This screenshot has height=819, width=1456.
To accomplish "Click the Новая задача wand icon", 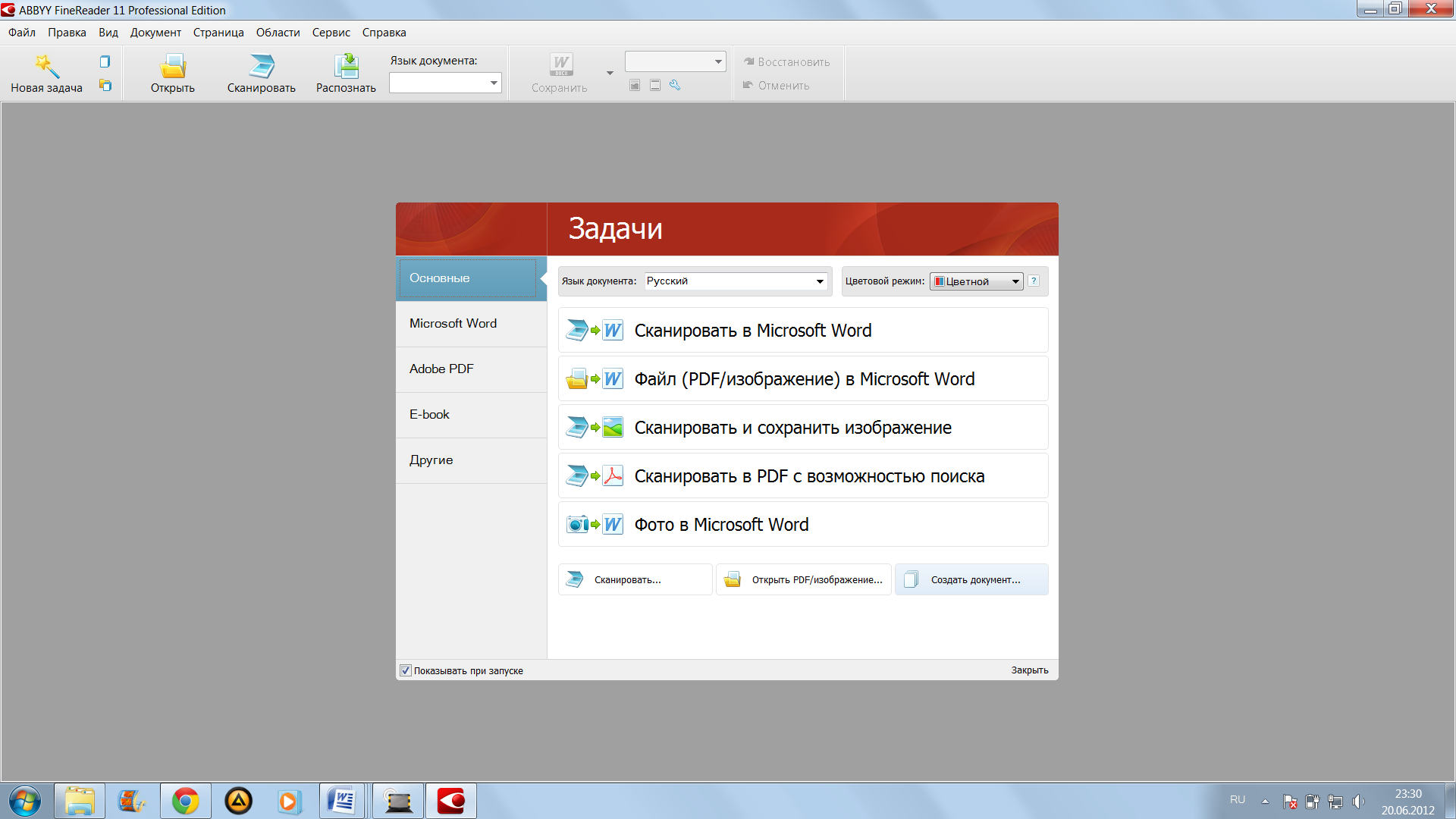I will (x=46, y=67).
